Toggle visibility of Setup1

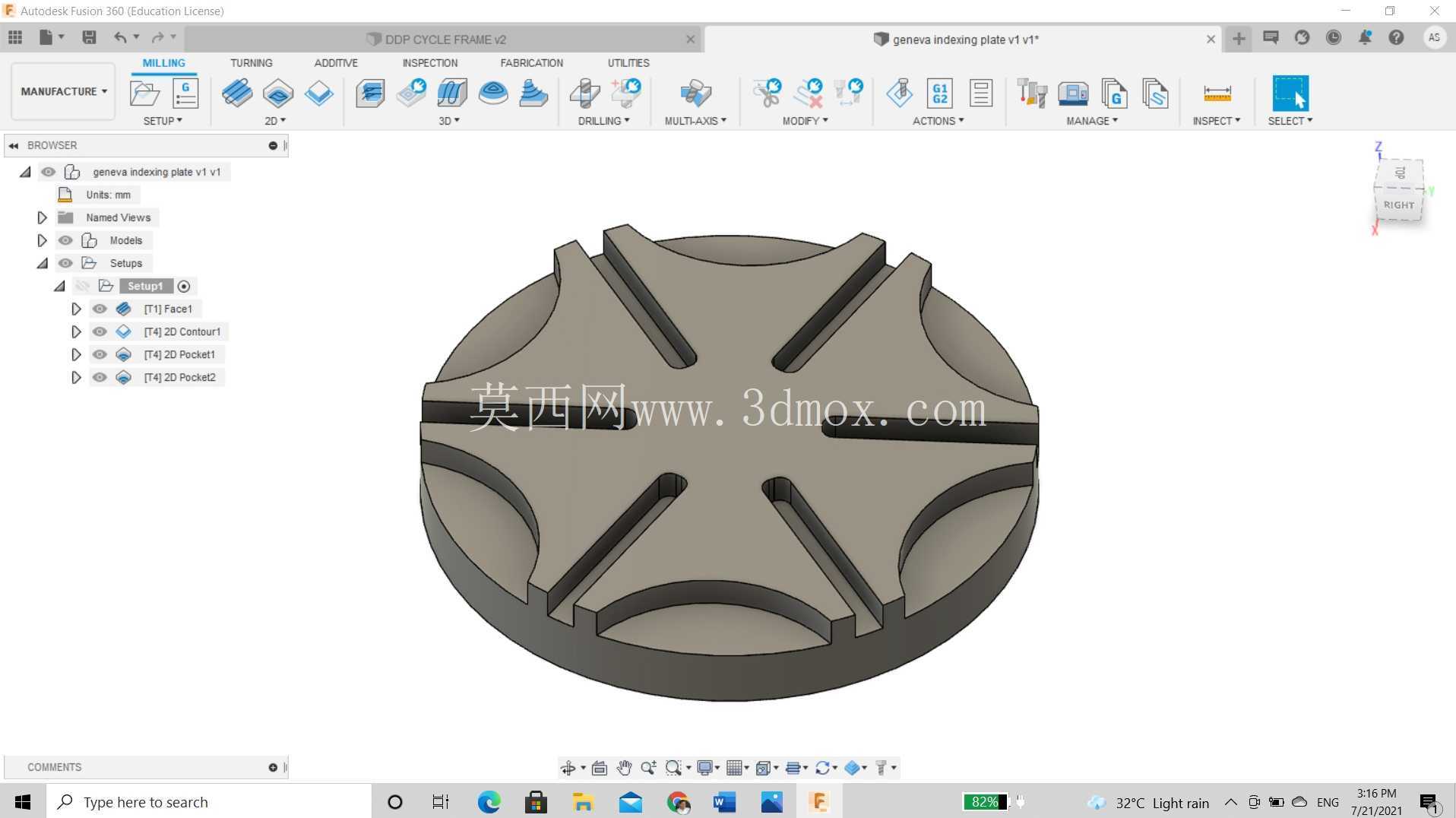click(82, 286)
